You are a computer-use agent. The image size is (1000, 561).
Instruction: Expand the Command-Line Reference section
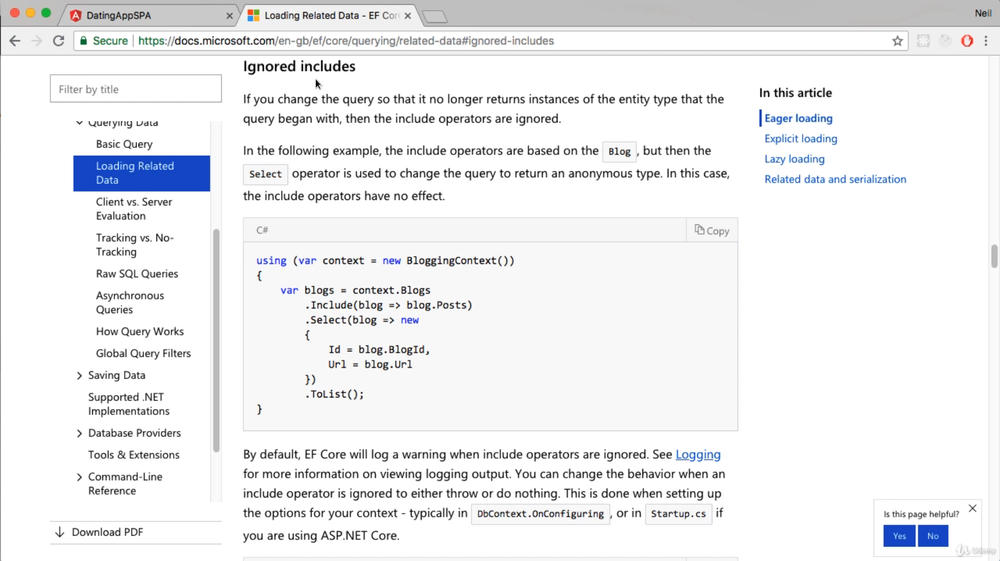(x=79, y=477)
